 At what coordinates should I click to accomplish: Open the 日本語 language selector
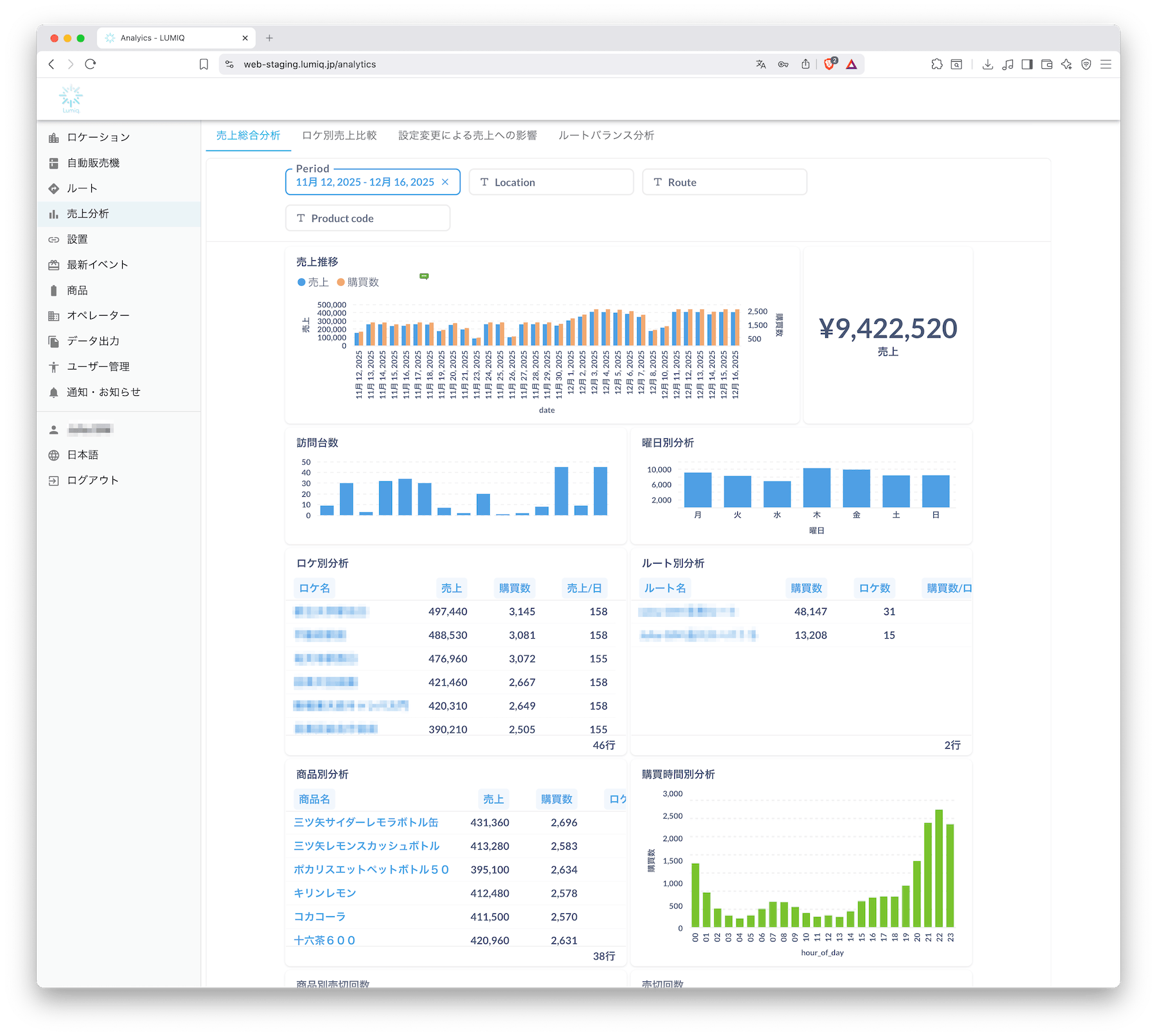tap(82, 455)
